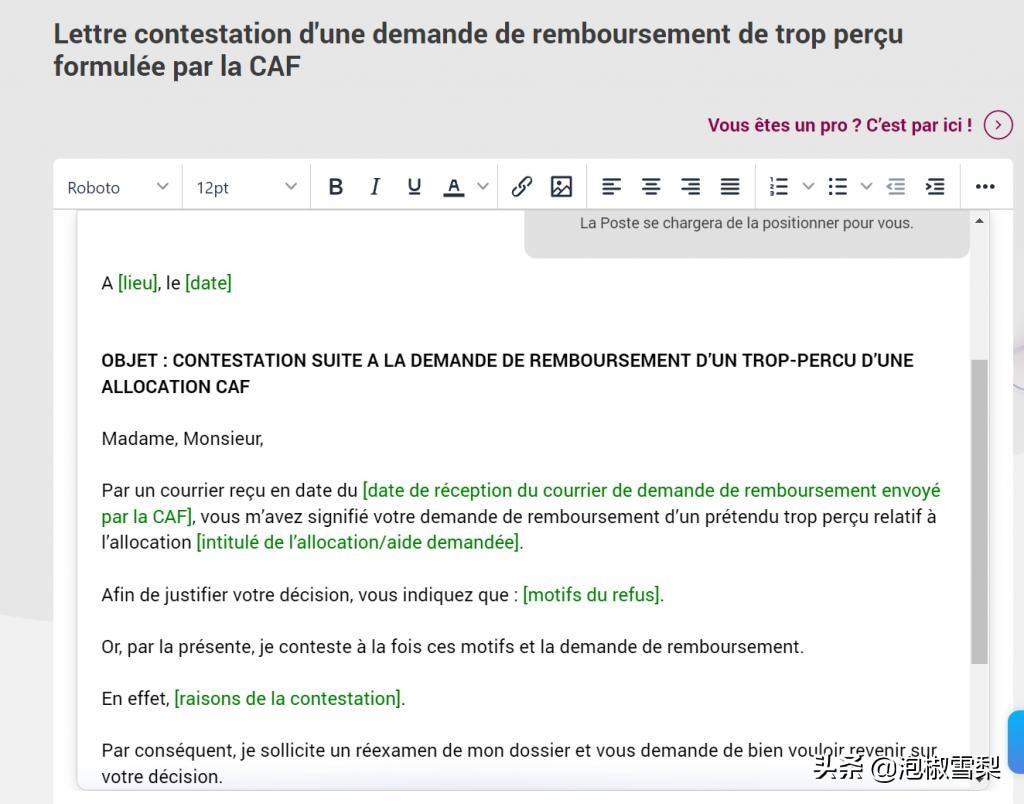Apply the text color button
Viewport: 1024px width, 804px height.
(454, 187)
